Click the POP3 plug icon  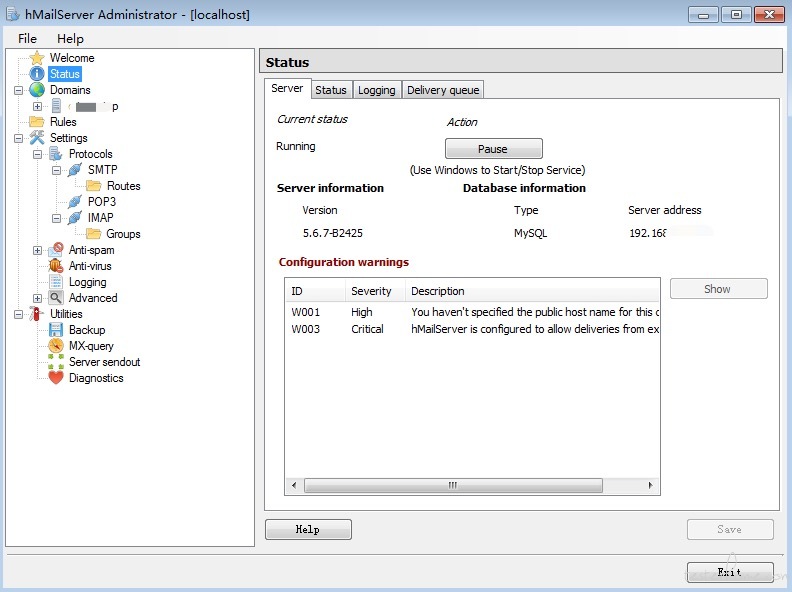tap(75, 202)
